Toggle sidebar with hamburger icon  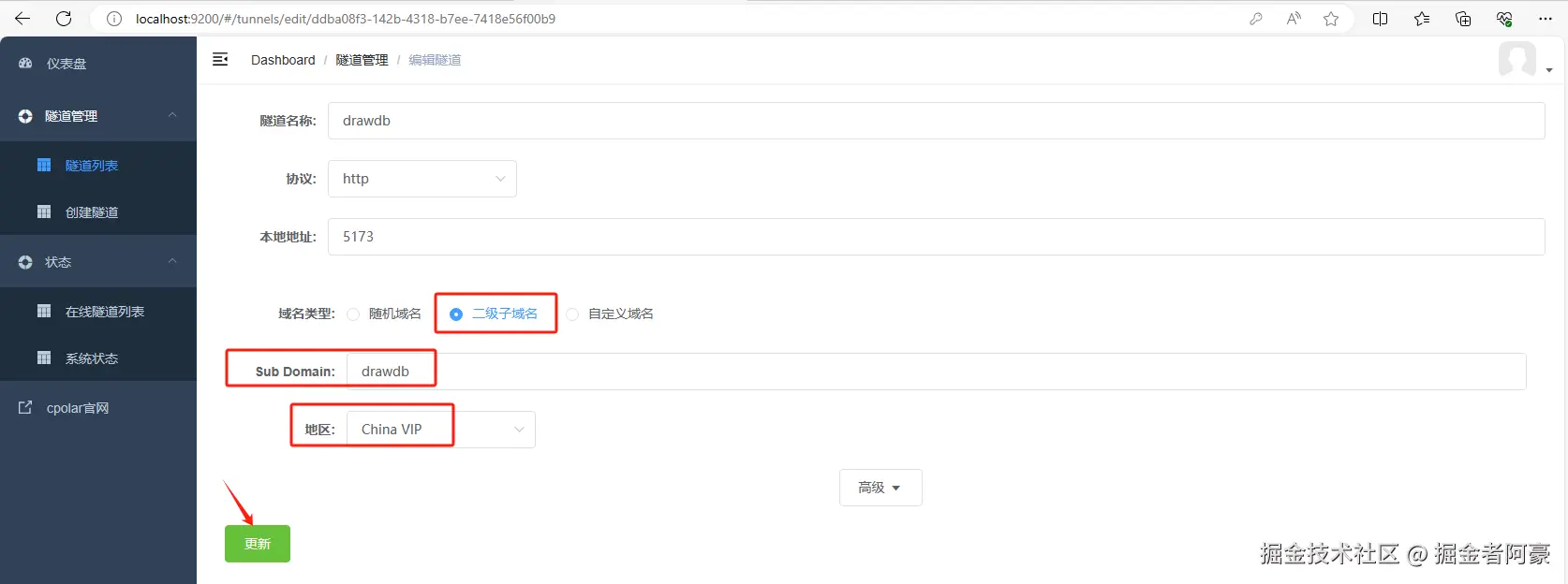point(220,59)
